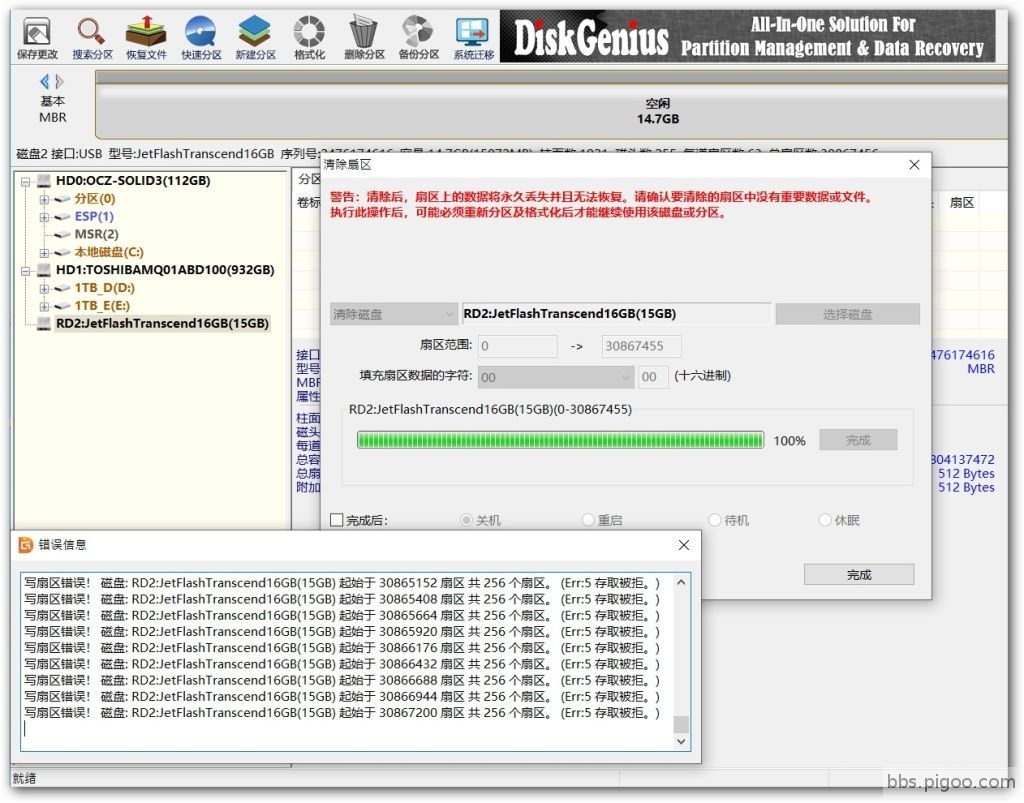Expand the 1TB_E(E:) partition node

[x=44, y=306]
